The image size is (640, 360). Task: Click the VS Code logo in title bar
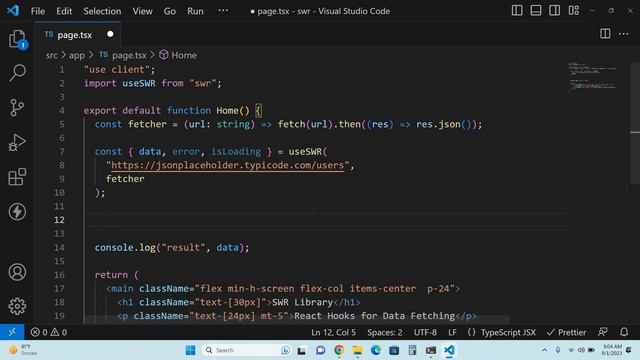13,10
